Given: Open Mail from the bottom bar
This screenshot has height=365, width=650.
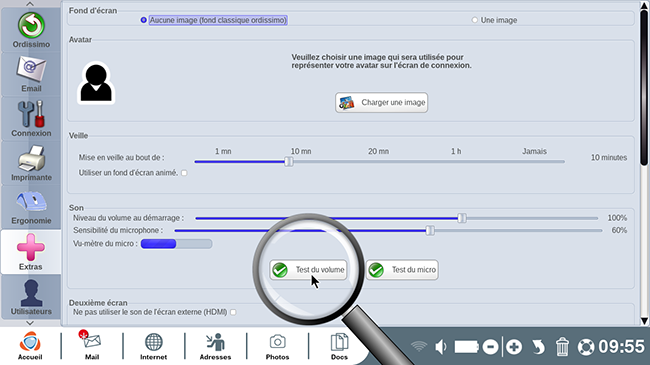Looking at the screenshot, I should pos(92,346).
